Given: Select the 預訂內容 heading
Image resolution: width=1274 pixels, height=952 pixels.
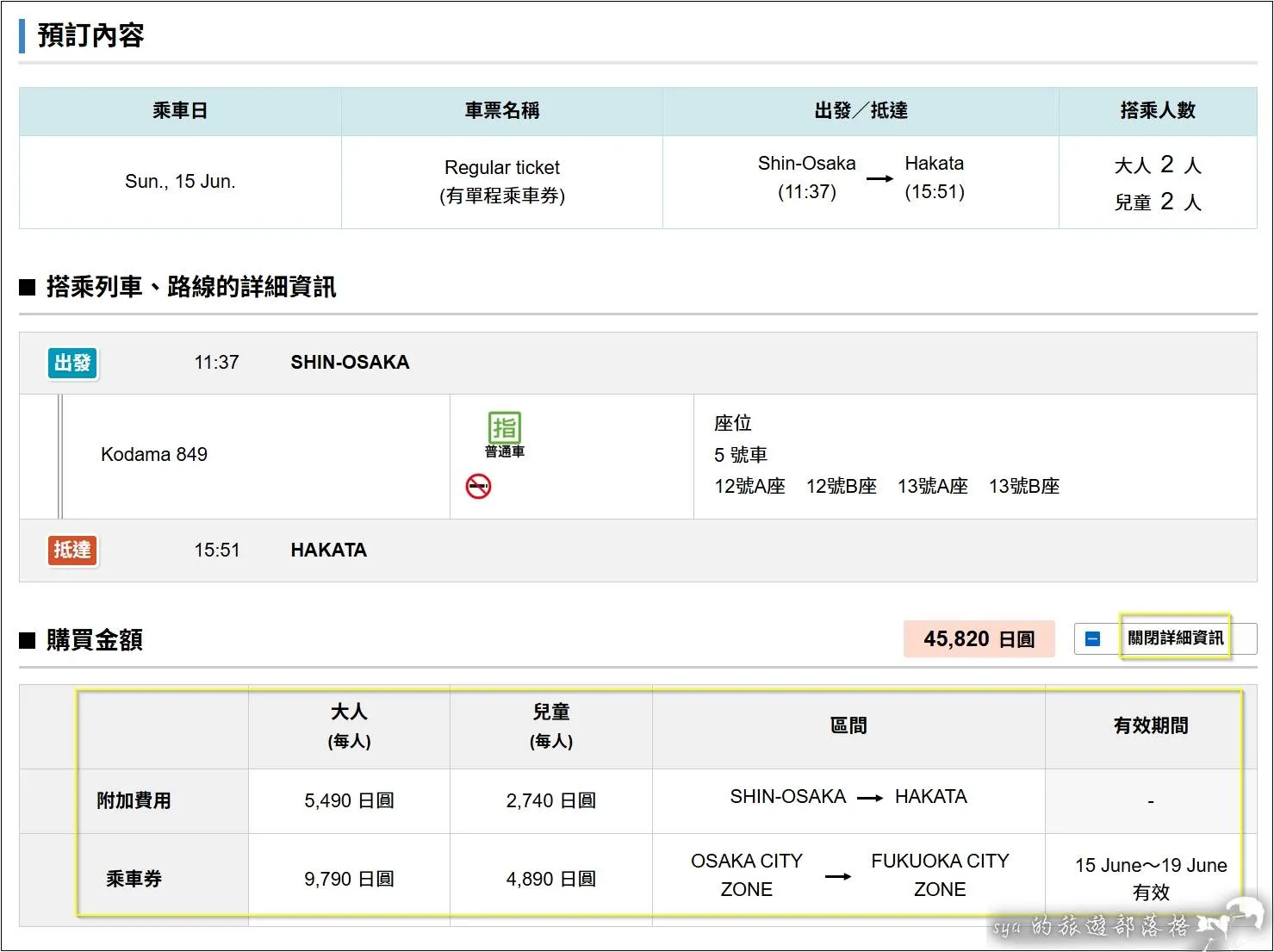Looking at the screenshot, I should (90, 35).
